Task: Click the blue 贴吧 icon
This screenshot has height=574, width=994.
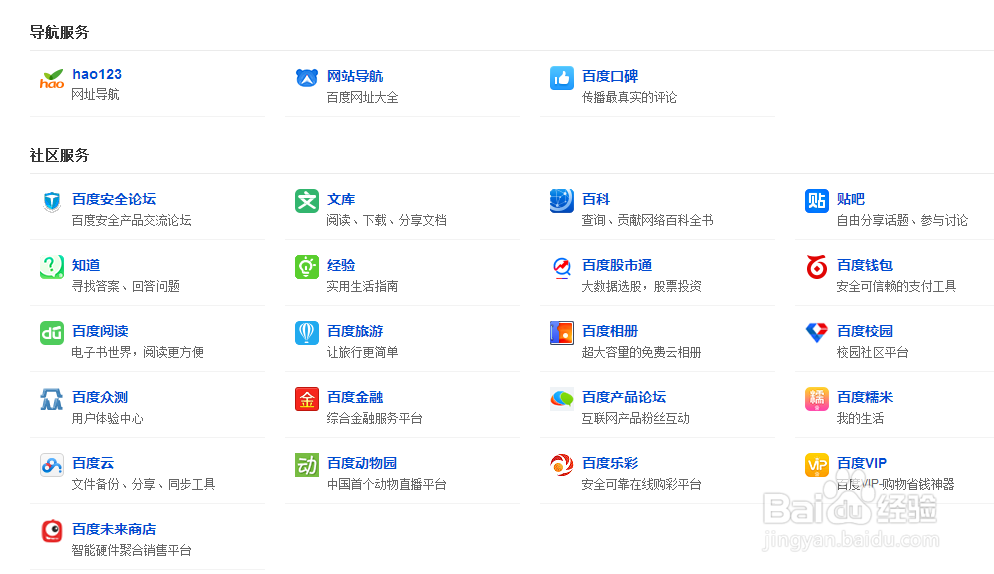Action: pyautogui.click(x=816, y=201)
